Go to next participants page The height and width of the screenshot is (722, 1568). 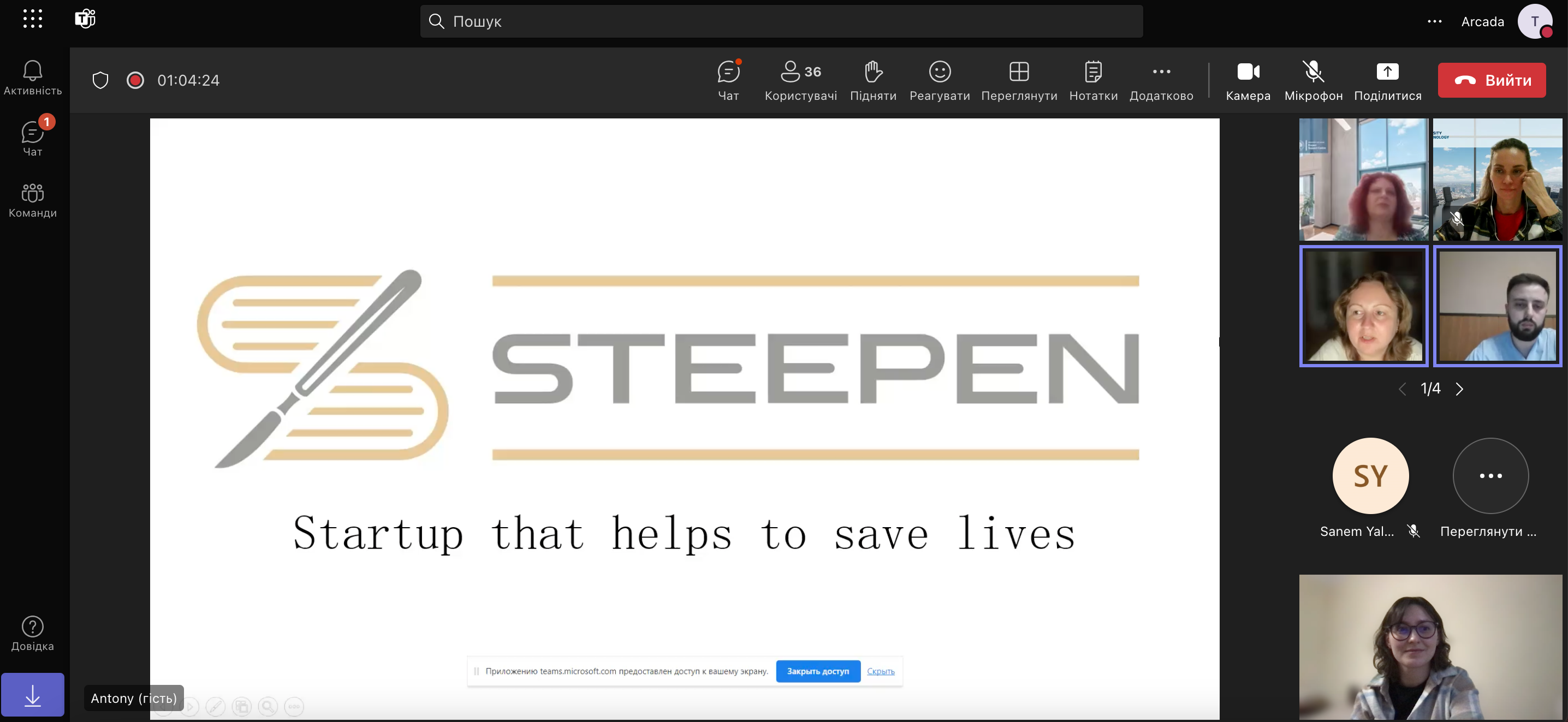click(1459, 389)
